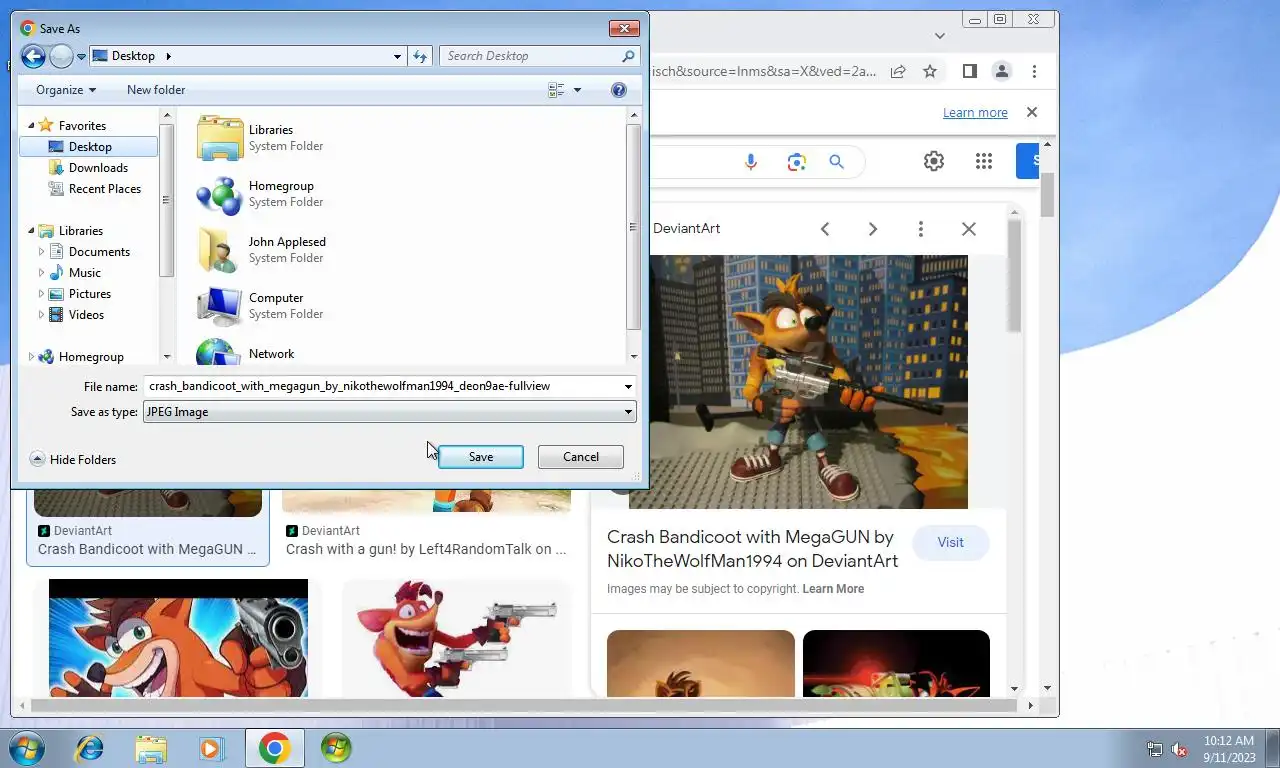
Task: Change your view icon in dialog toolbar
Action: coord(557,90)
